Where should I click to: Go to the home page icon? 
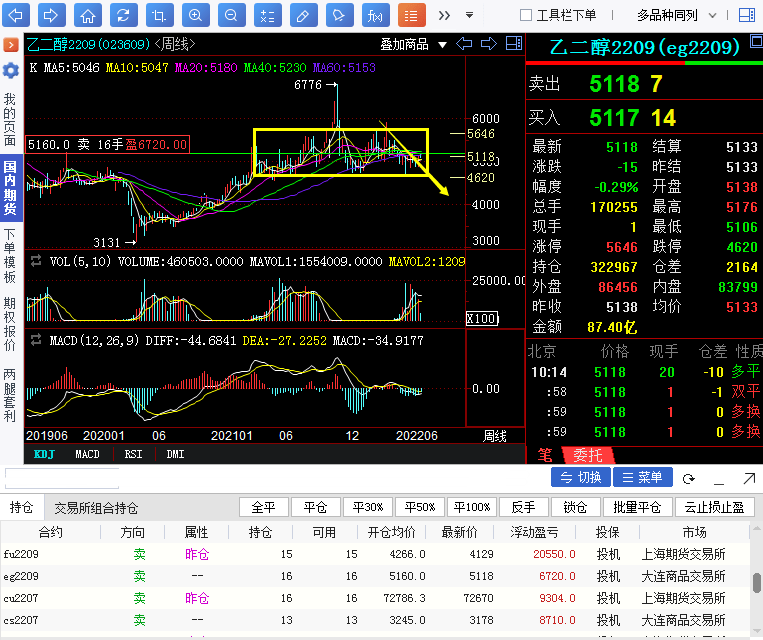(x=88, y=15)
